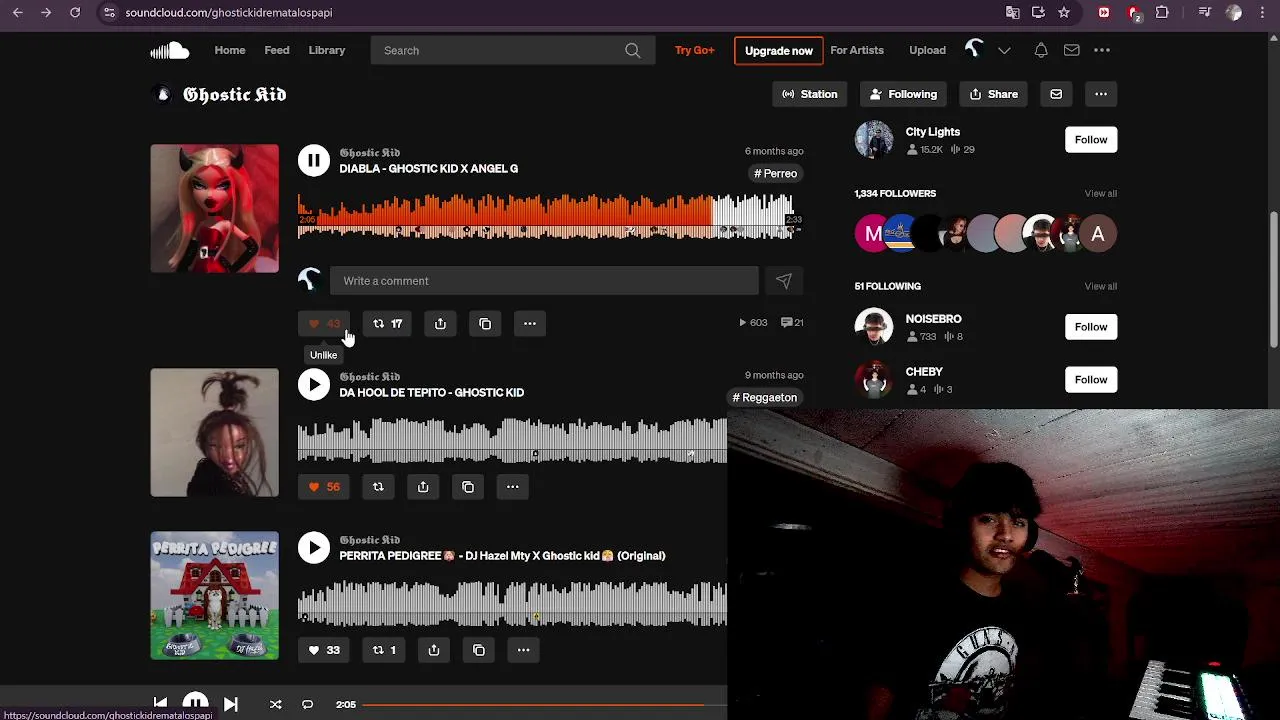
Task: Open Chrome extensions puzzle icon
Action: click(x=1162, y=12)
